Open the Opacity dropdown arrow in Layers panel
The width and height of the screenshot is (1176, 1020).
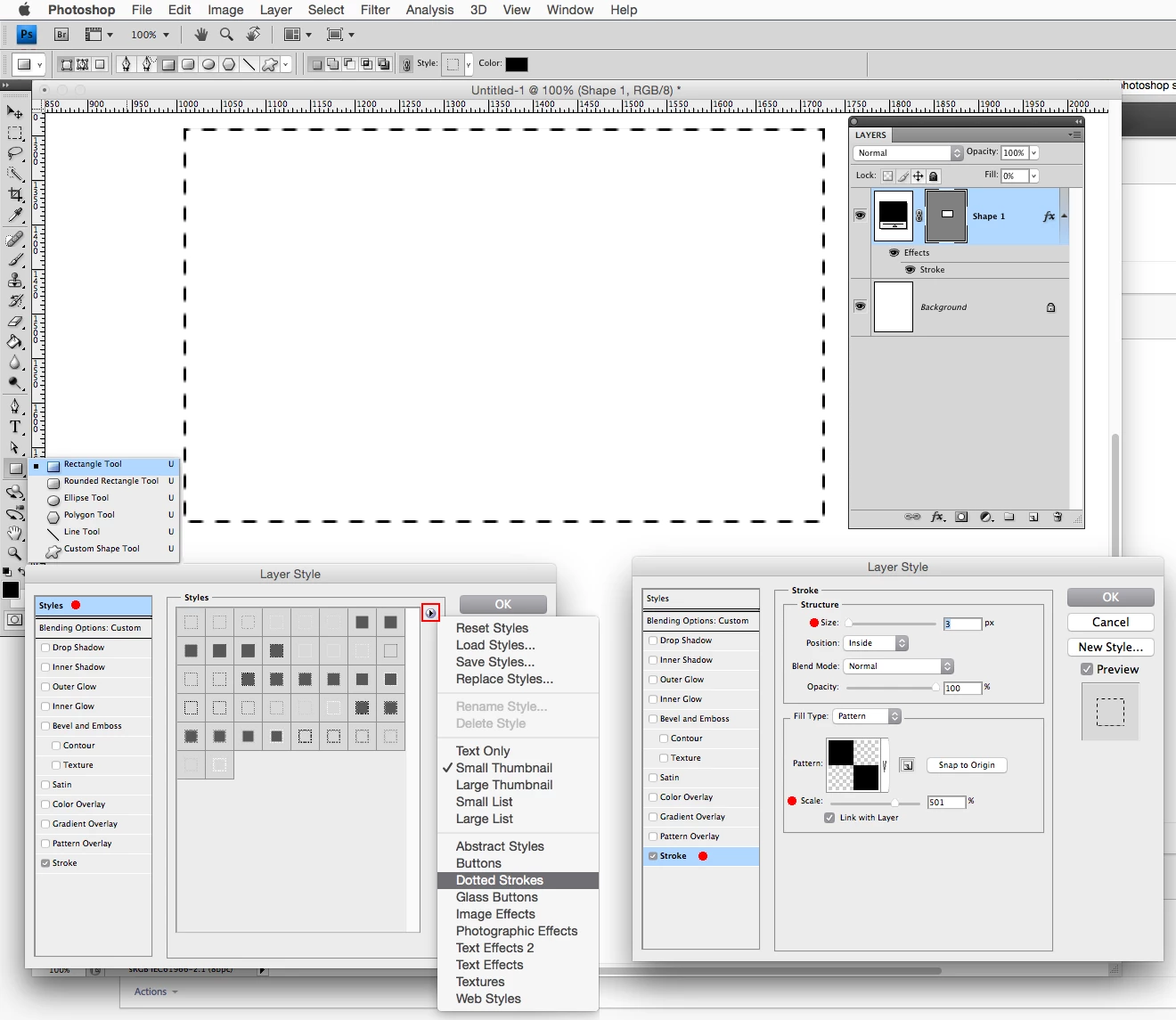click(1033, 153)
